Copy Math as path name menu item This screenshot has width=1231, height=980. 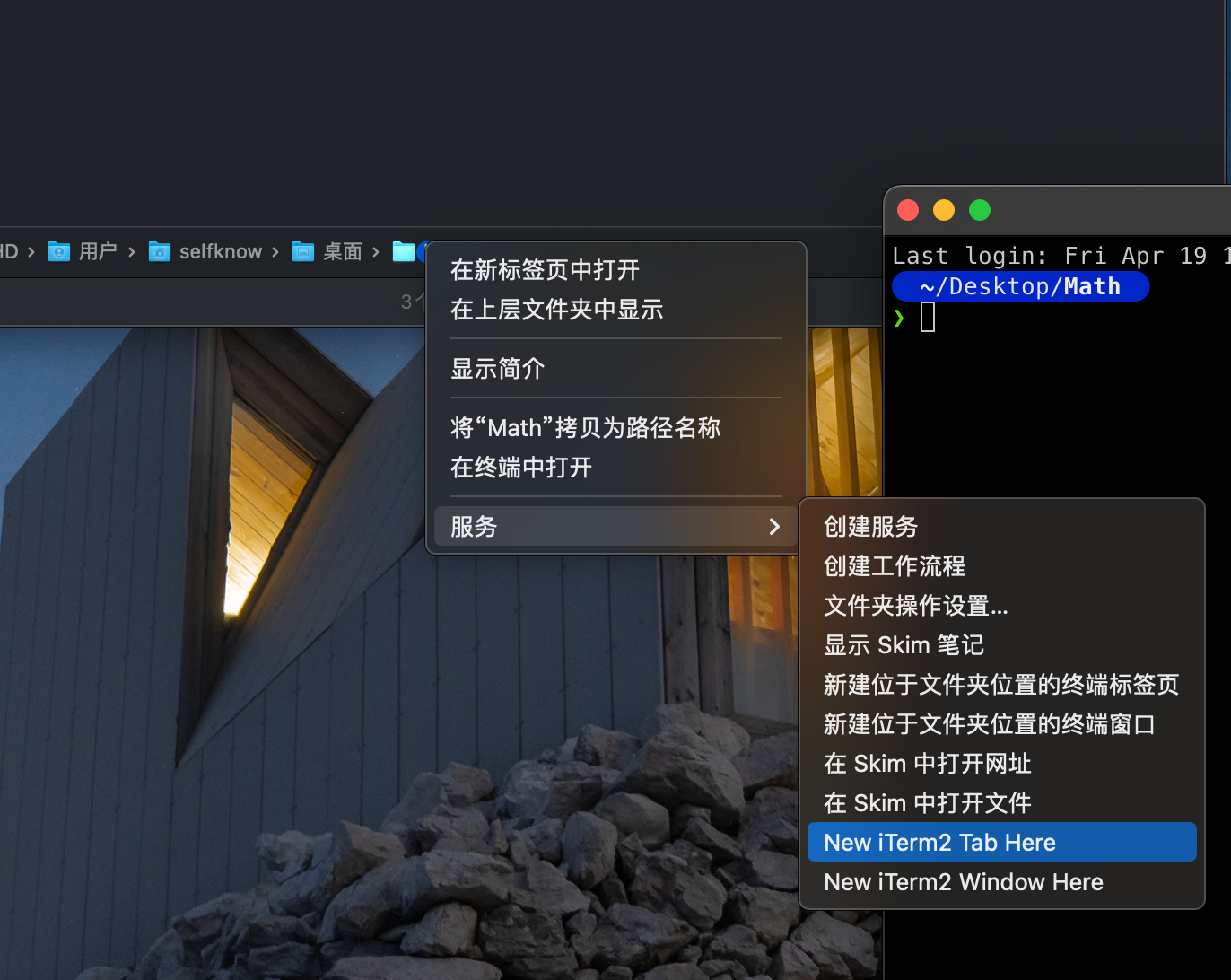pos(585,428)
